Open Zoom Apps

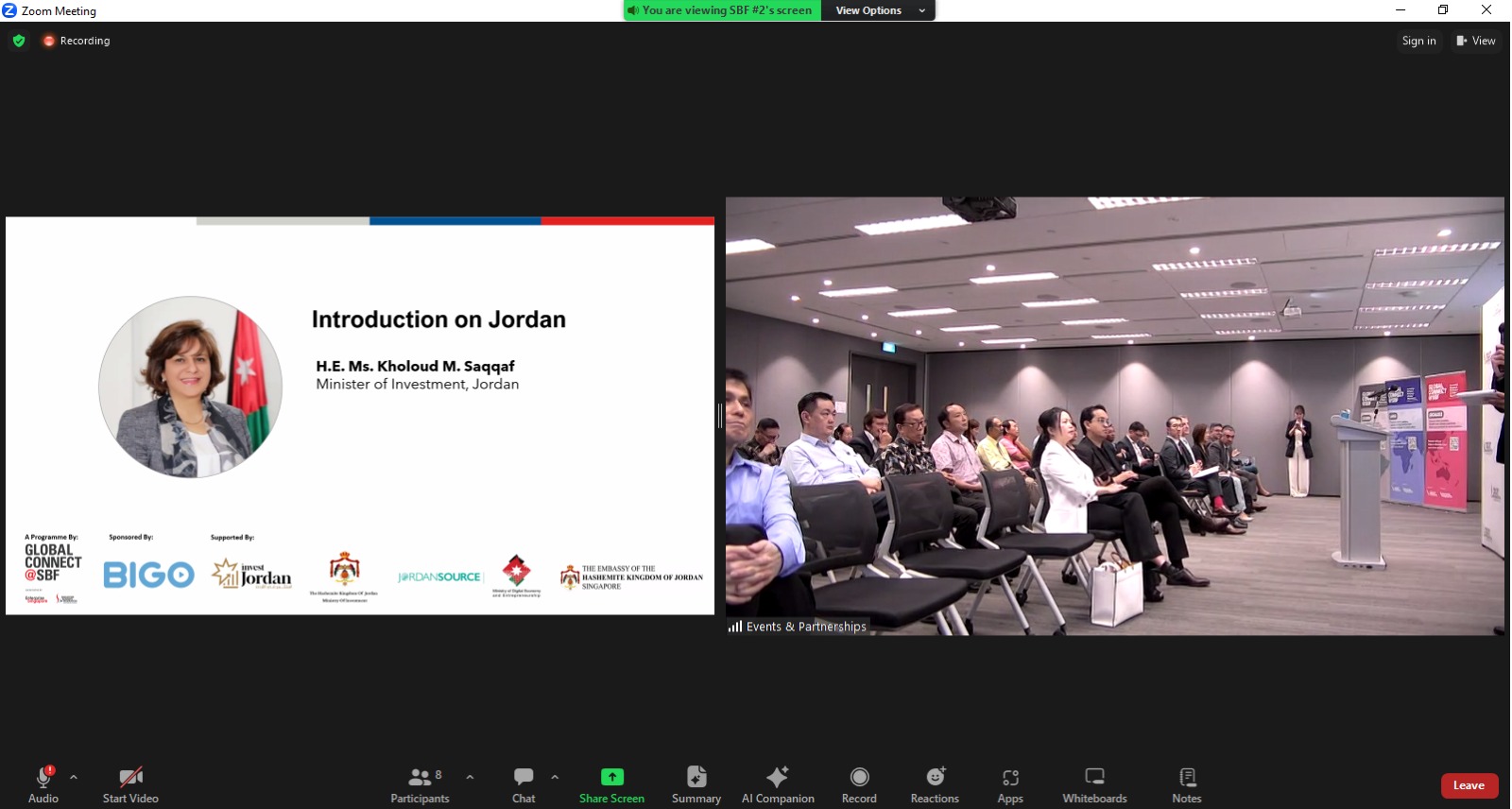tap(1010, 784)
